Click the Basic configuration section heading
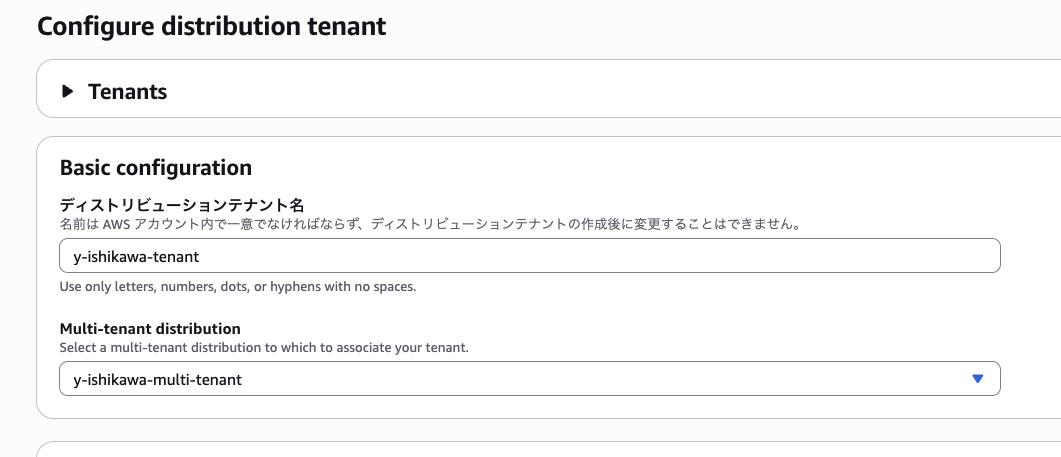 (155, 167)
